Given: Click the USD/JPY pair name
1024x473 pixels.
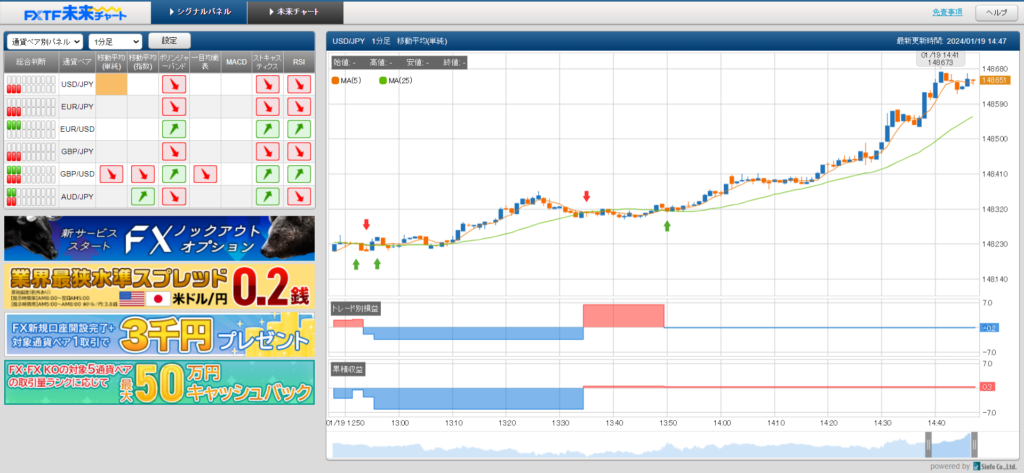Looking at the screenshot, I should [77, 84].
